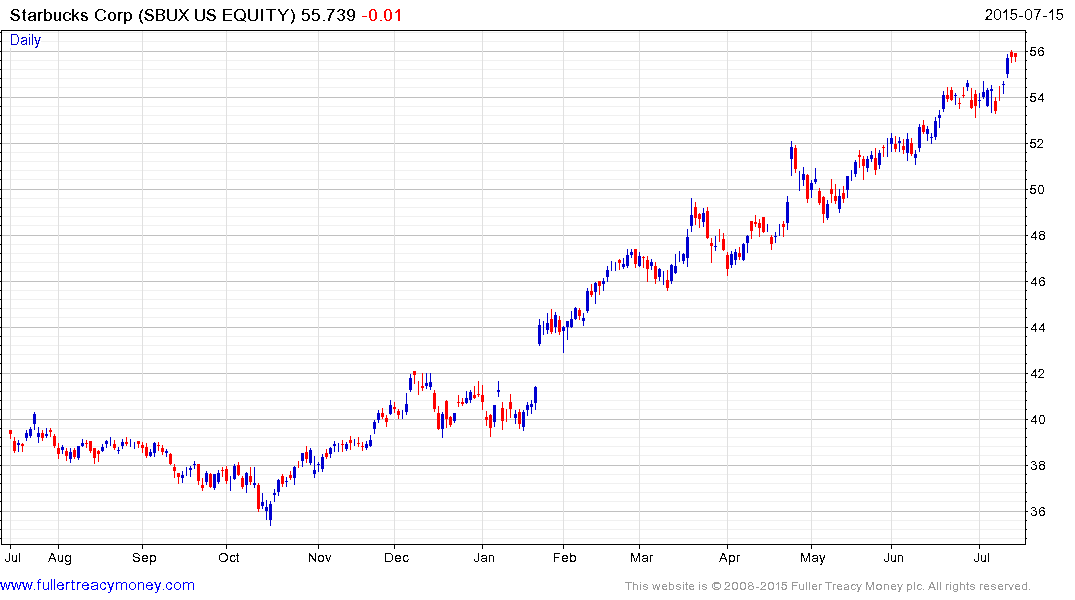The width and height of the screenshot is (1075, 600).
Task: Click the October low candlestick near 35.5
Action: 270,513
